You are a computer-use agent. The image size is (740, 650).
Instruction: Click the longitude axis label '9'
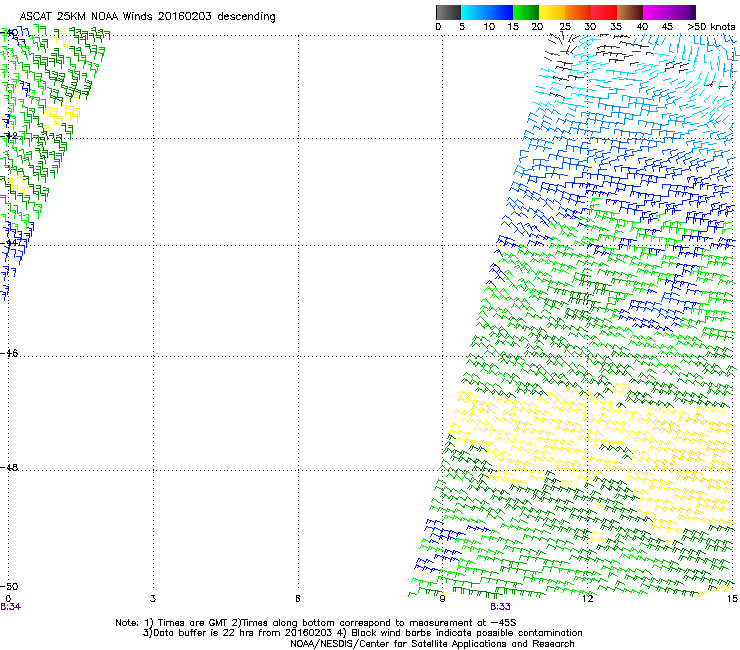click(442, 599)
